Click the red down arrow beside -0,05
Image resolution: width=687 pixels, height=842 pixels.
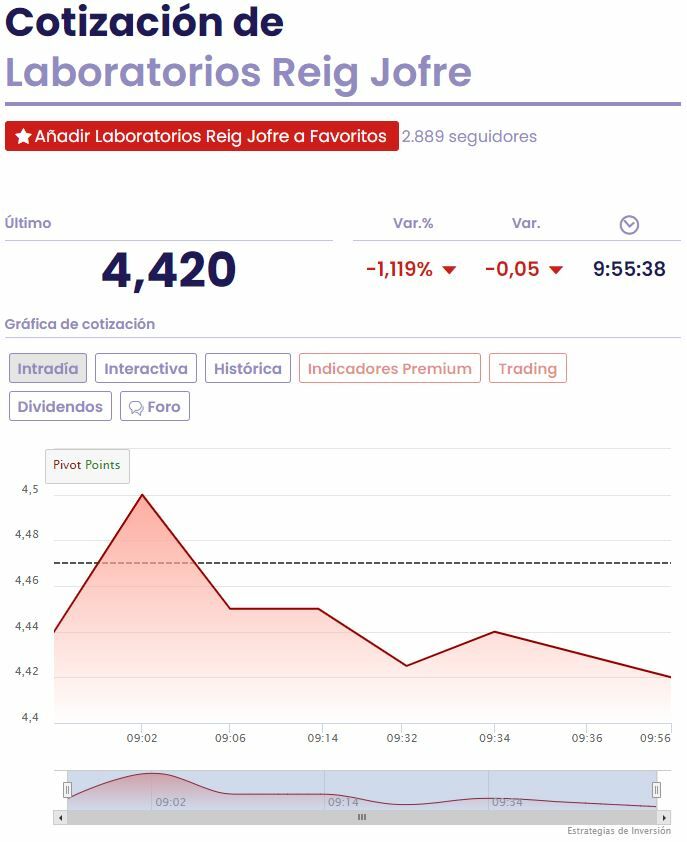[556, 270]
